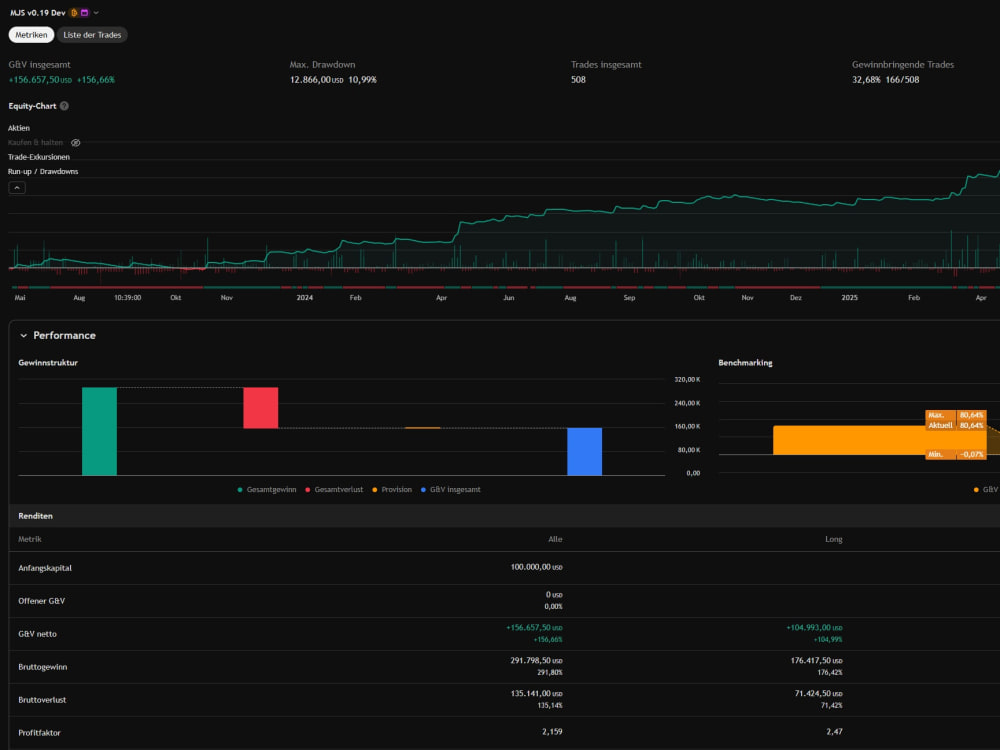Click the red Gesamtverlust bar
Screen dimensions: 1000x750
261,408
